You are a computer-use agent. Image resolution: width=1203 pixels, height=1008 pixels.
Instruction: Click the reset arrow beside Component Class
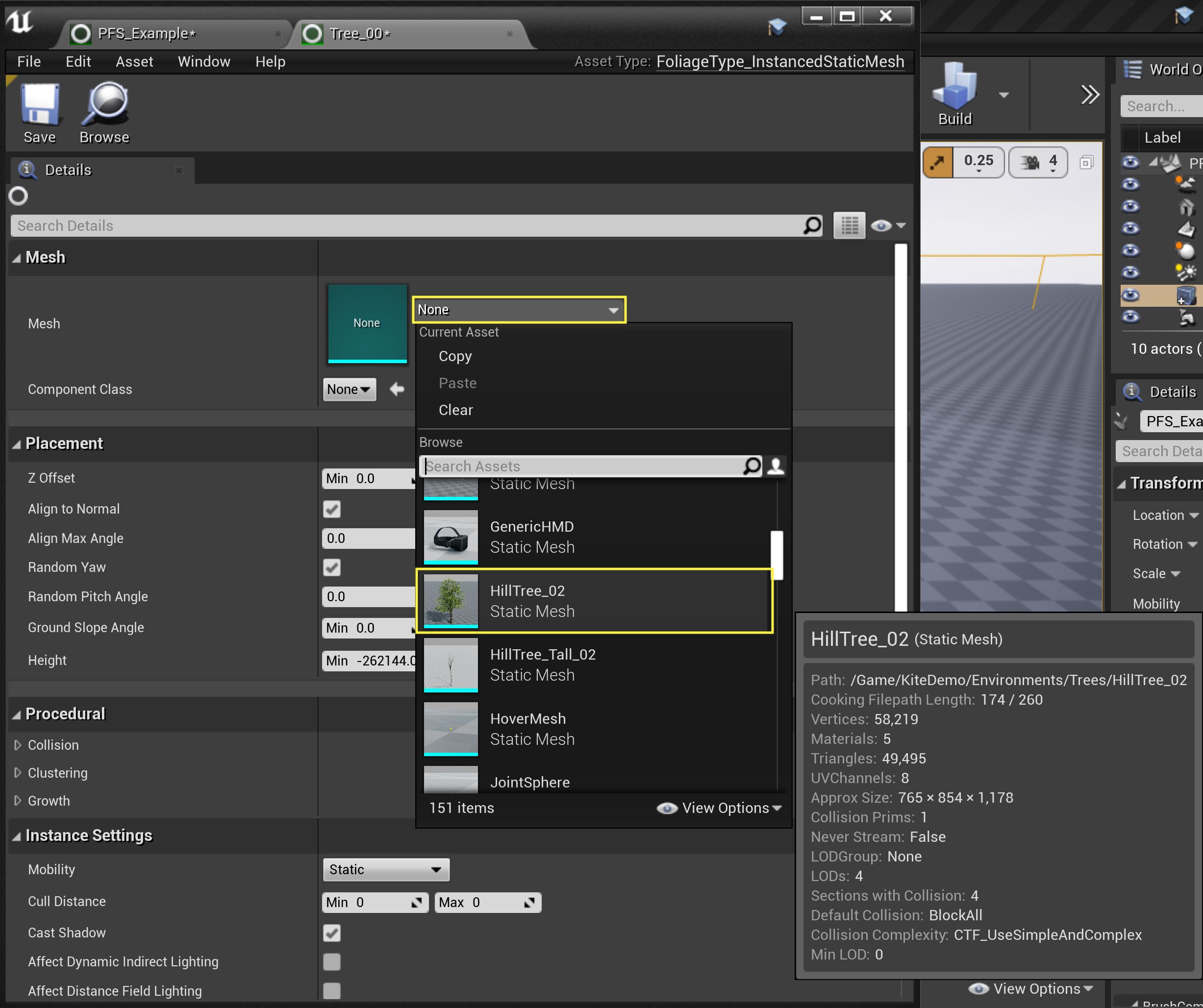397,390
